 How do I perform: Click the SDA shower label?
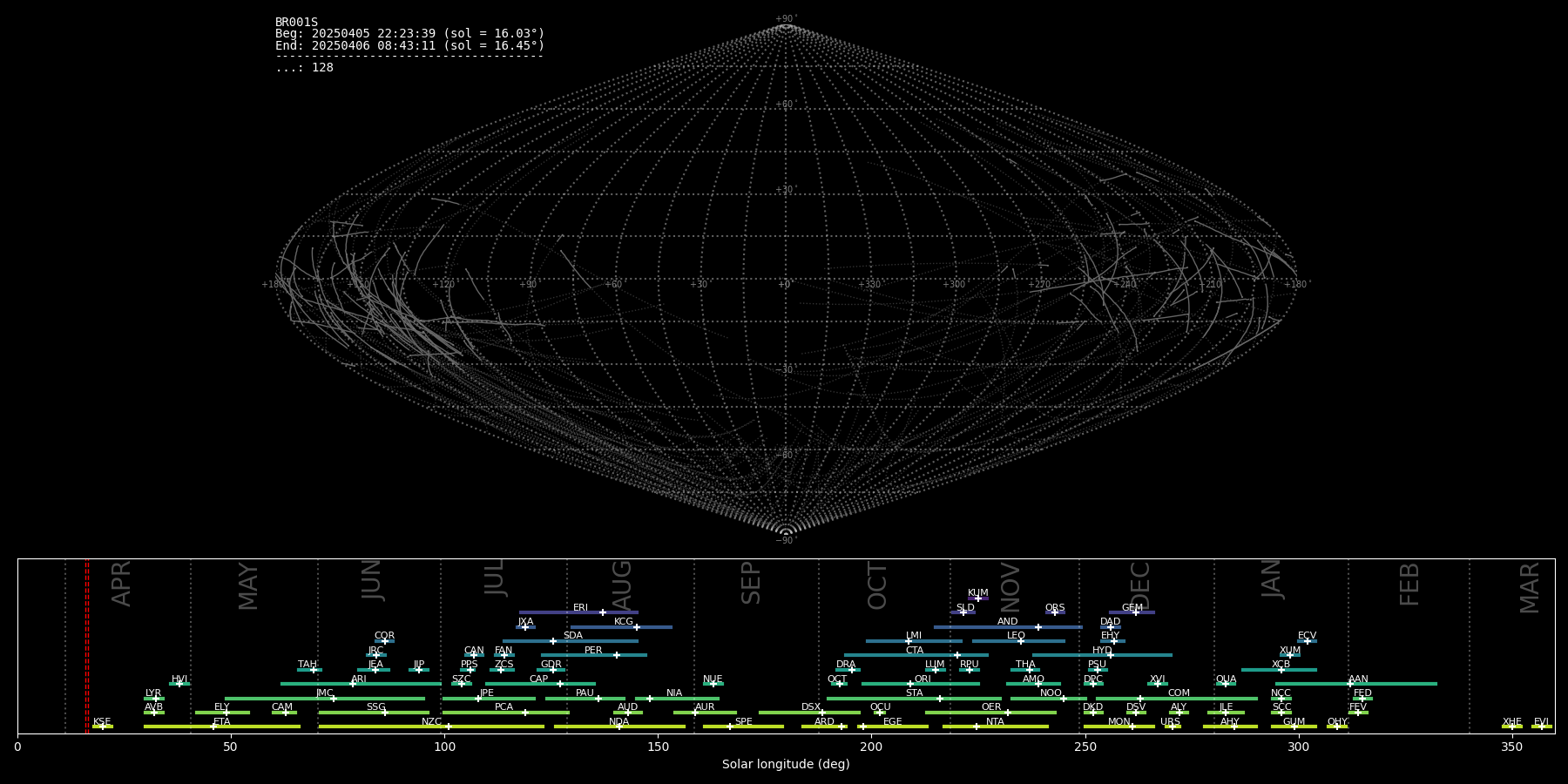click(572, 636)
